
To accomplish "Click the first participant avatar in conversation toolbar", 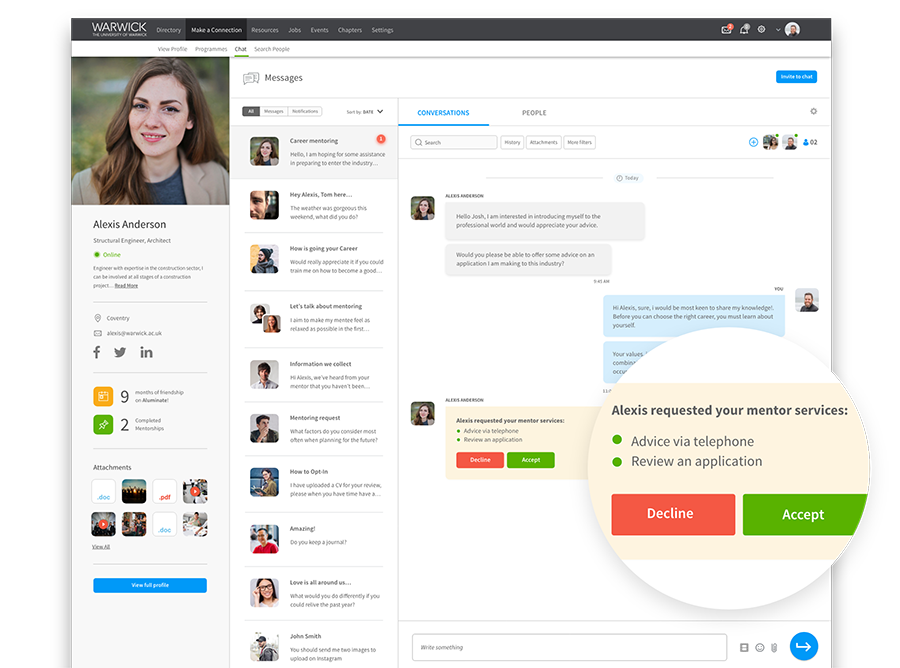I will coord(770,142).
